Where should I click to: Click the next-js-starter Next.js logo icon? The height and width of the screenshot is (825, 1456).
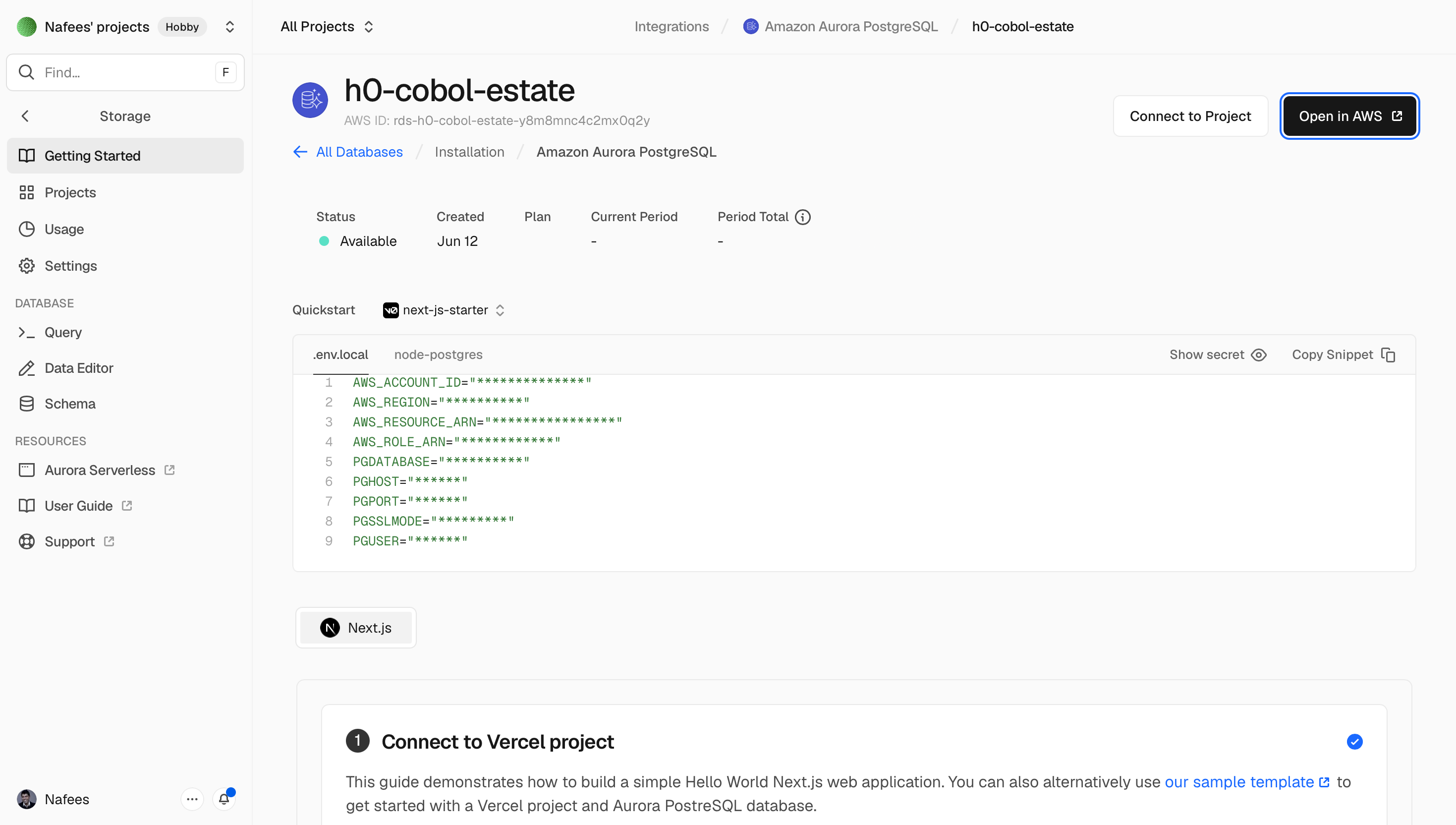(391, 310)
